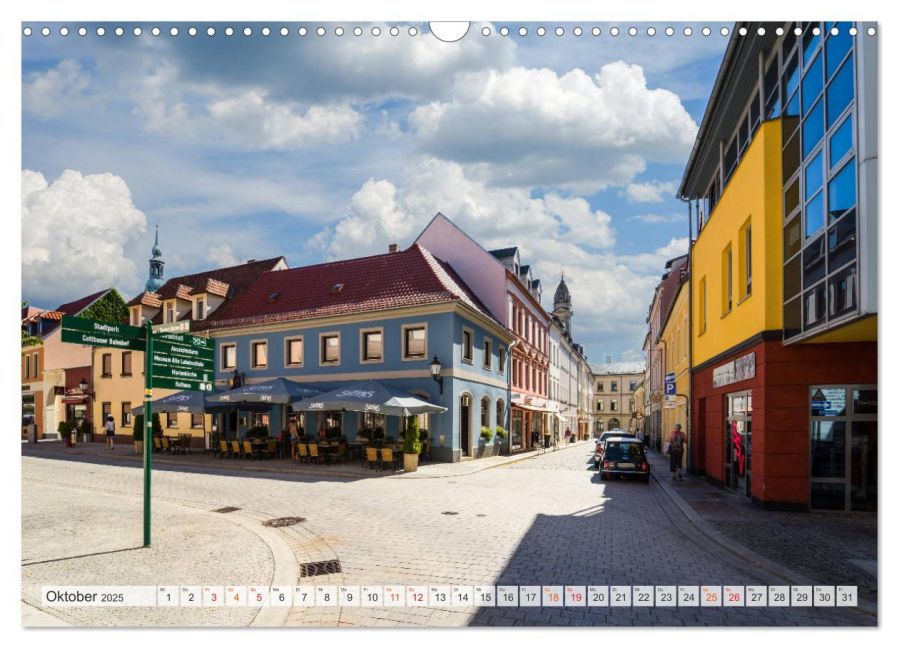Click the Oktober 2025 month label

(x=84, y=597)
